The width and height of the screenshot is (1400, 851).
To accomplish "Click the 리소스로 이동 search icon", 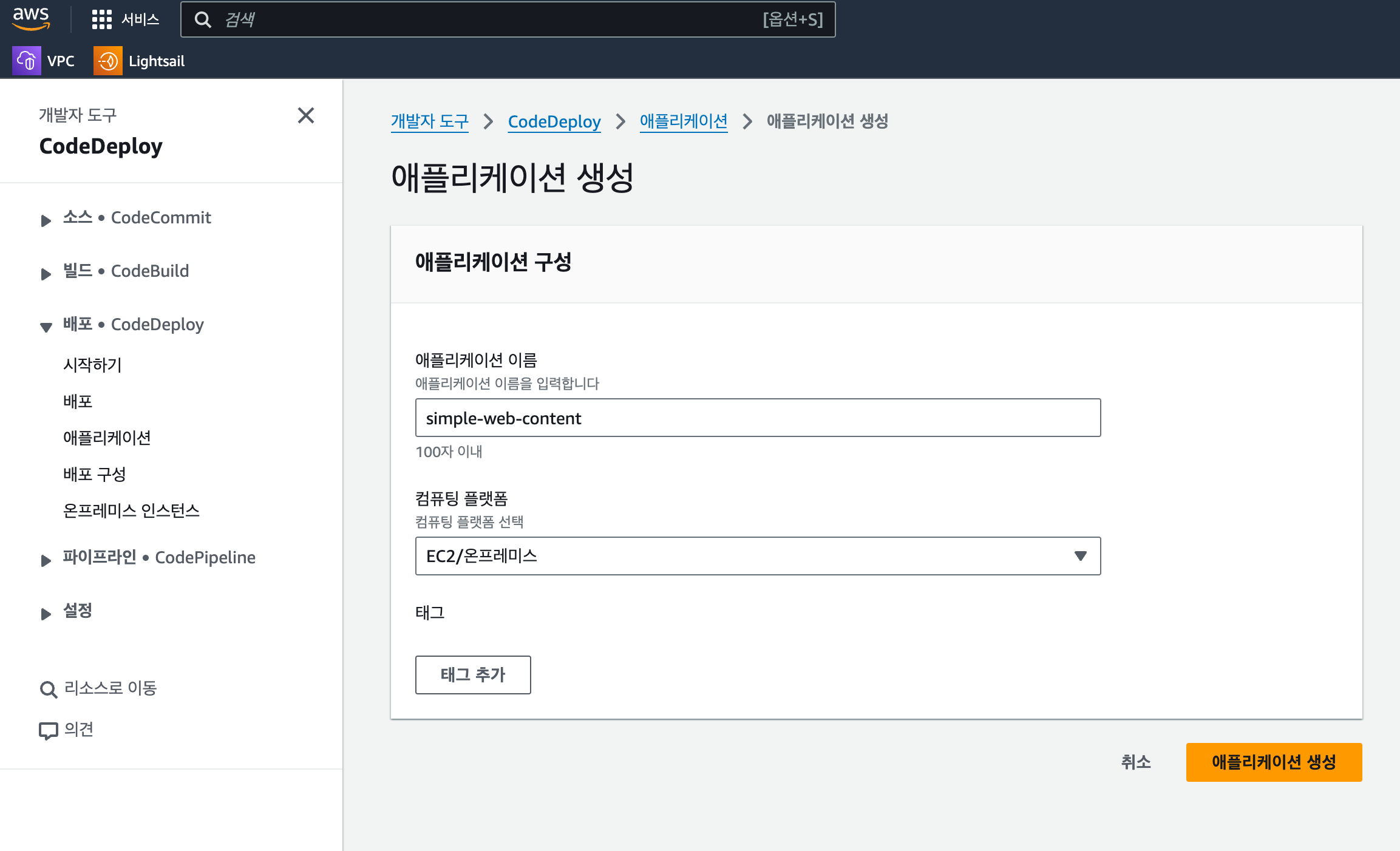I will point(47,689).
